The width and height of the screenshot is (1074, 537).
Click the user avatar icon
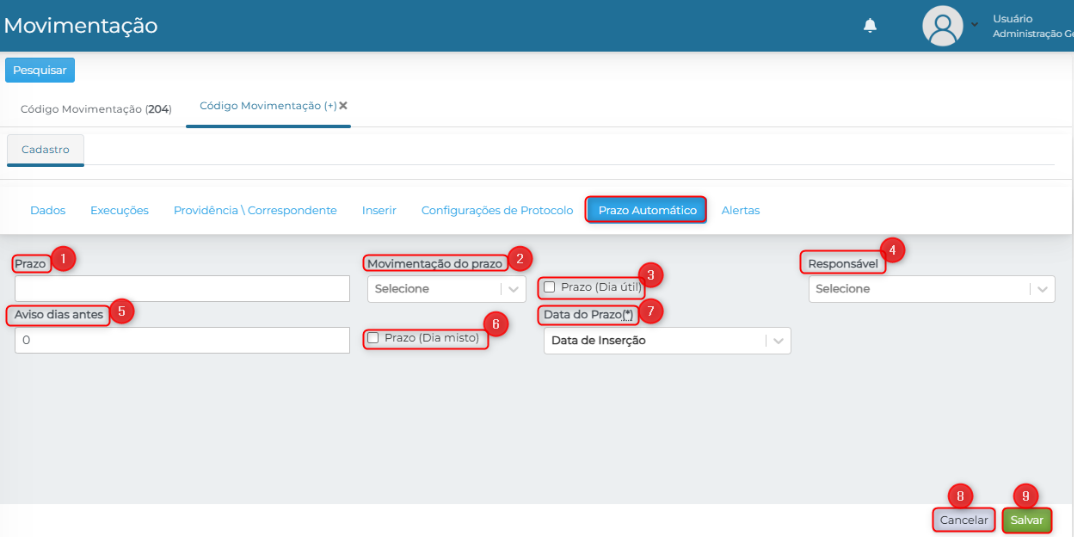pos(943,26)
